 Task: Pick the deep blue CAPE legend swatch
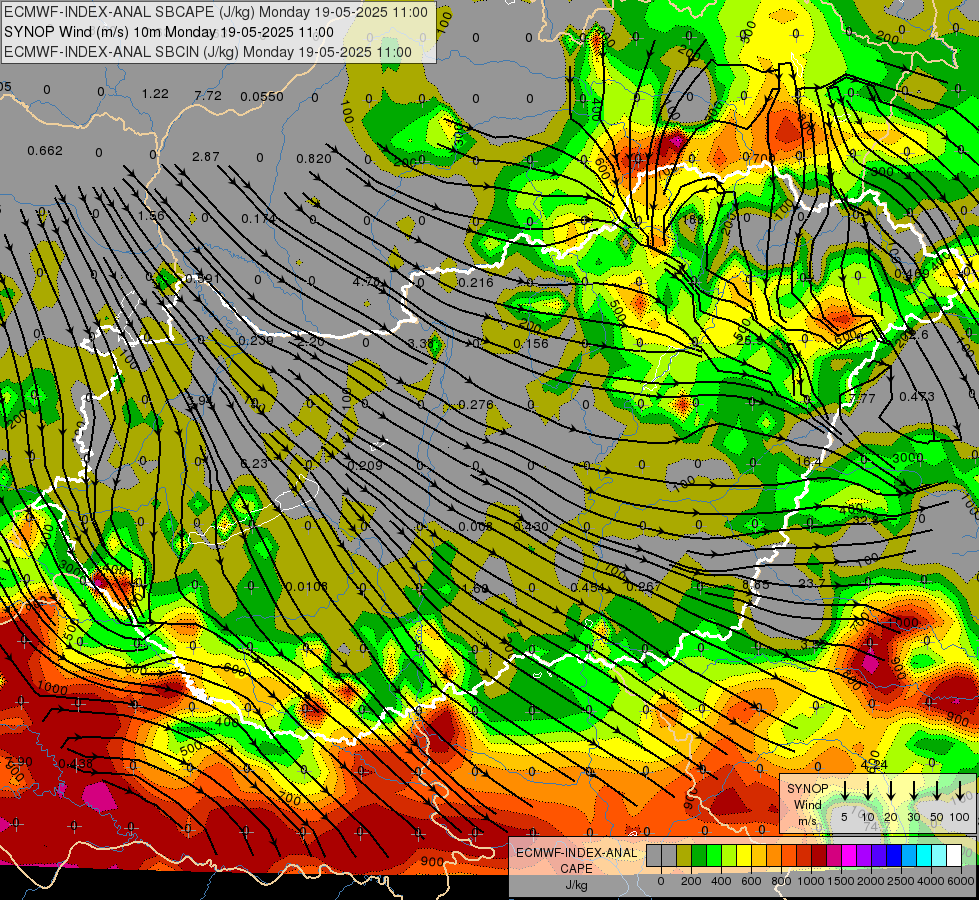[x=894, y=855]
